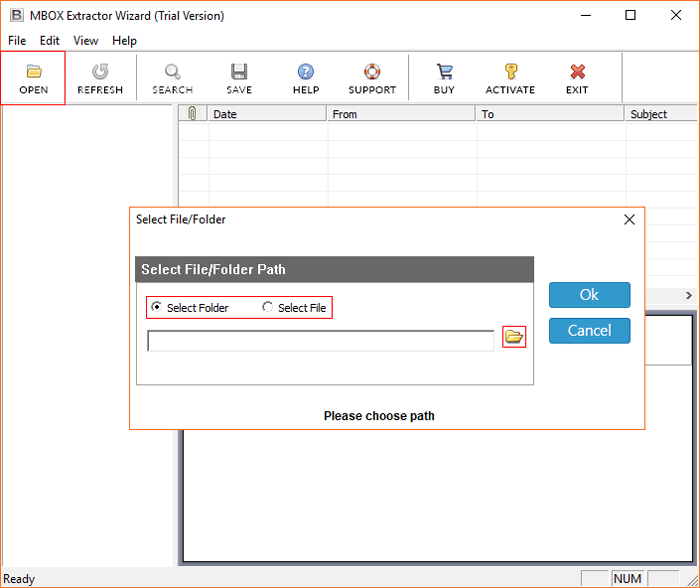Click the right arrow of horizontal scrollbar

tap(688, 295)
